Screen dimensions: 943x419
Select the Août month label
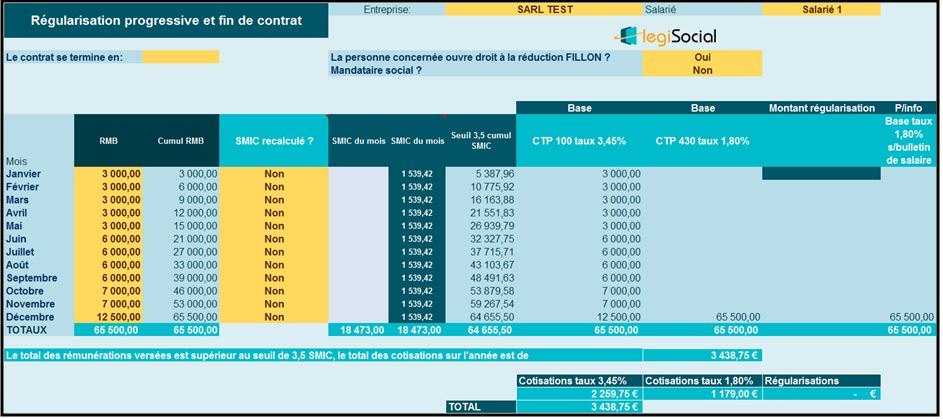point(39,265)
